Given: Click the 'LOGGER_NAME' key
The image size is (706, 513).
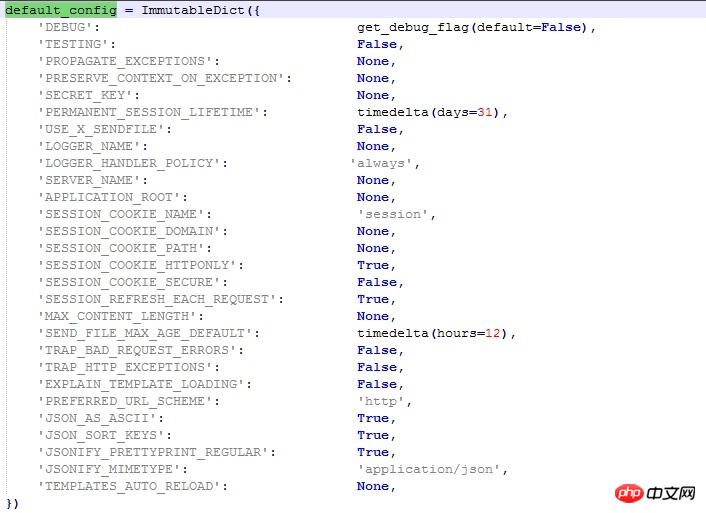Looking at the screenshot, I should 89,146.
